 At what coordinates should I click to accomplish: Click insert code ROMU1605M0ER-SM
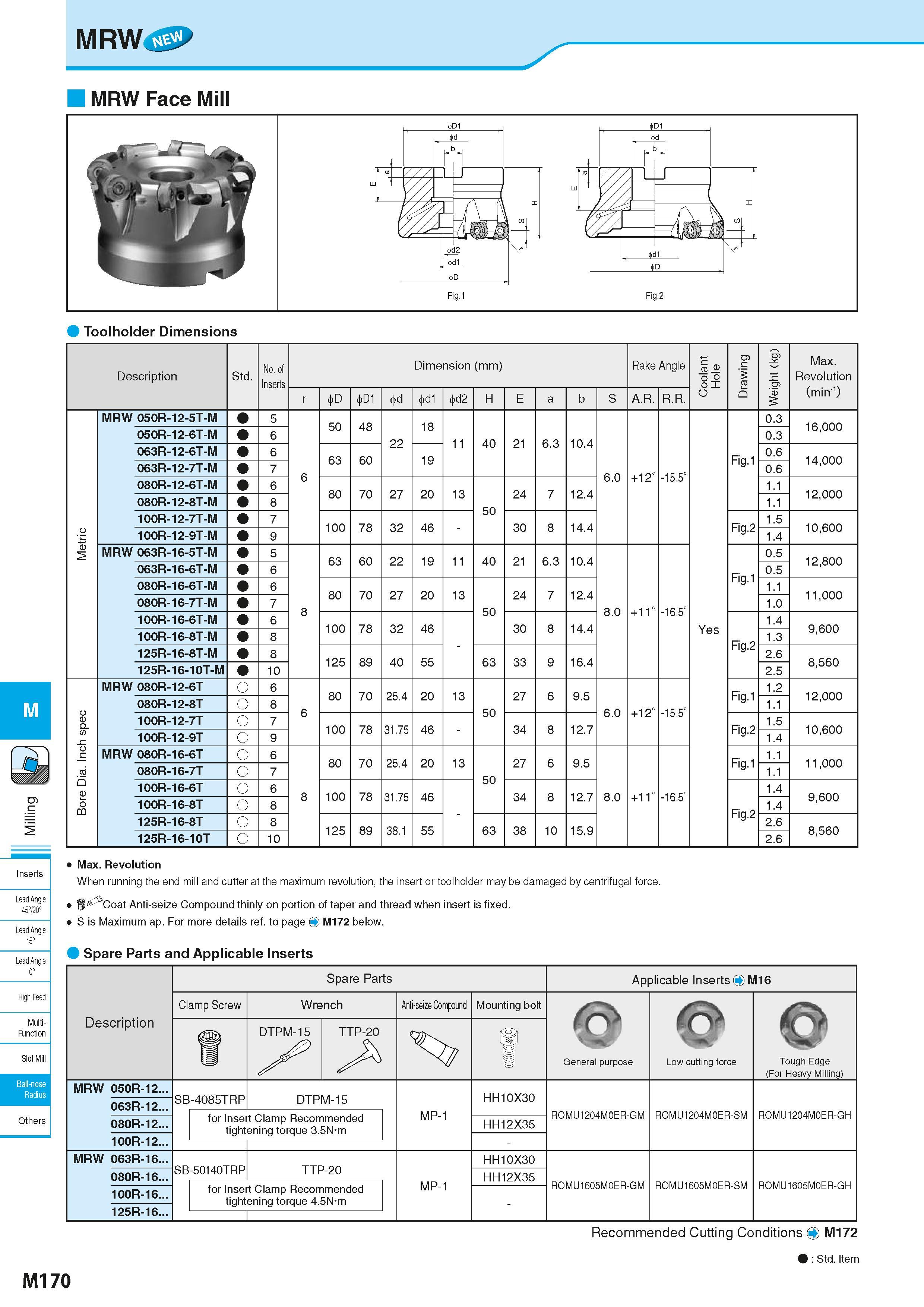pos(701,1186)
